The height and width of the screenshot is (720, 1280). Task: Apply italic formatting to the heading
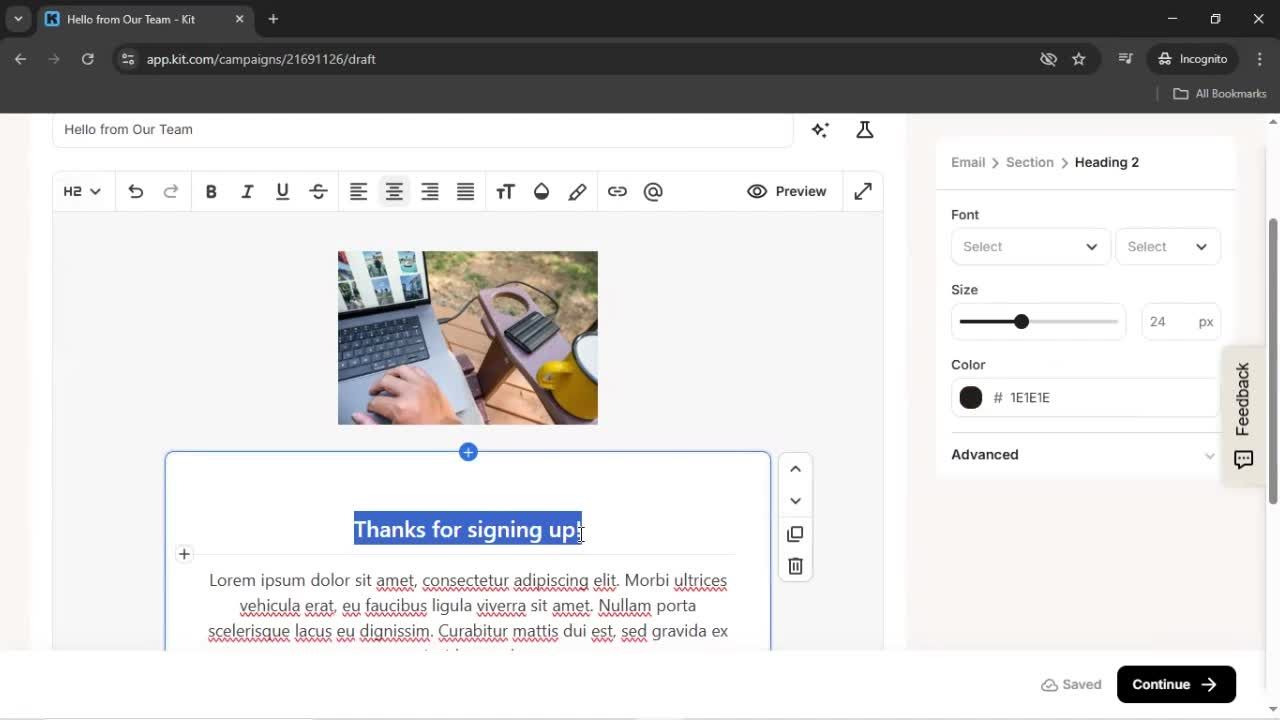247,191
